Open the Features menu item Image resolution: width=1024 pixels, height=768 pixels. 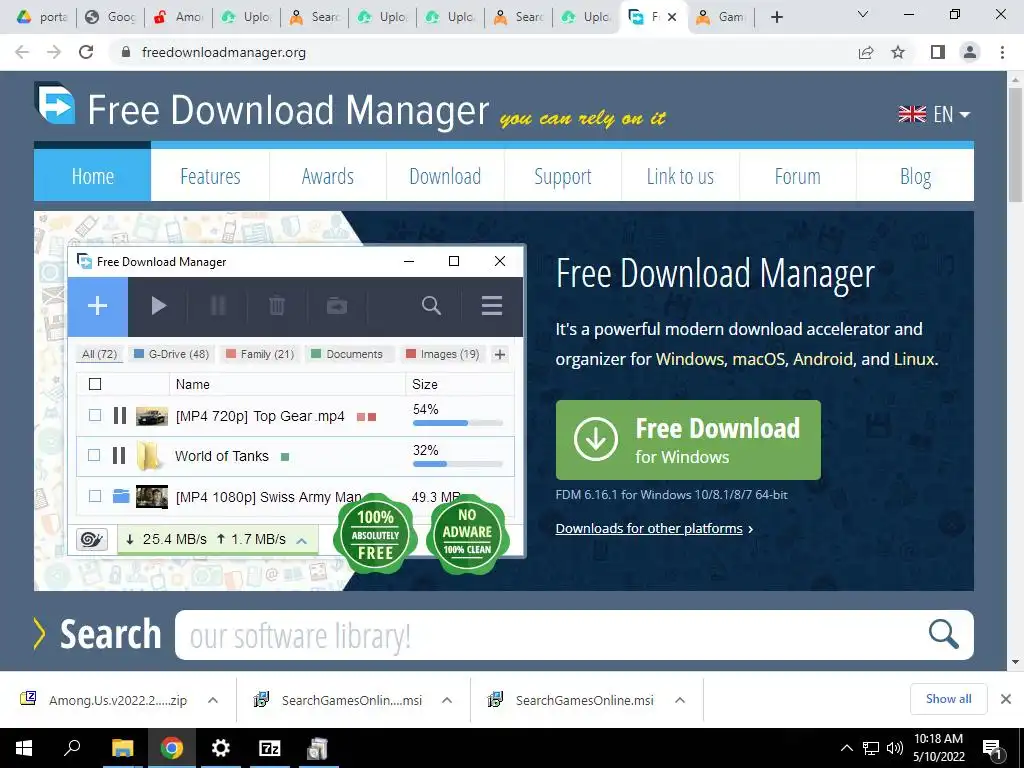[210, 176]
